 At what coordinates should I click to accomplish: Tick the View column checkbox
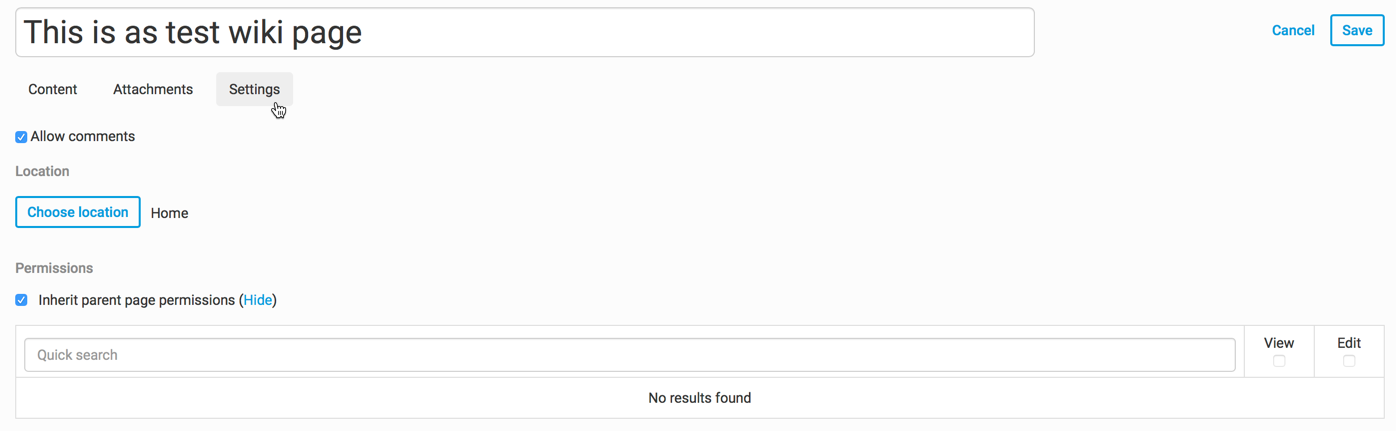(x=1279, y=361)
